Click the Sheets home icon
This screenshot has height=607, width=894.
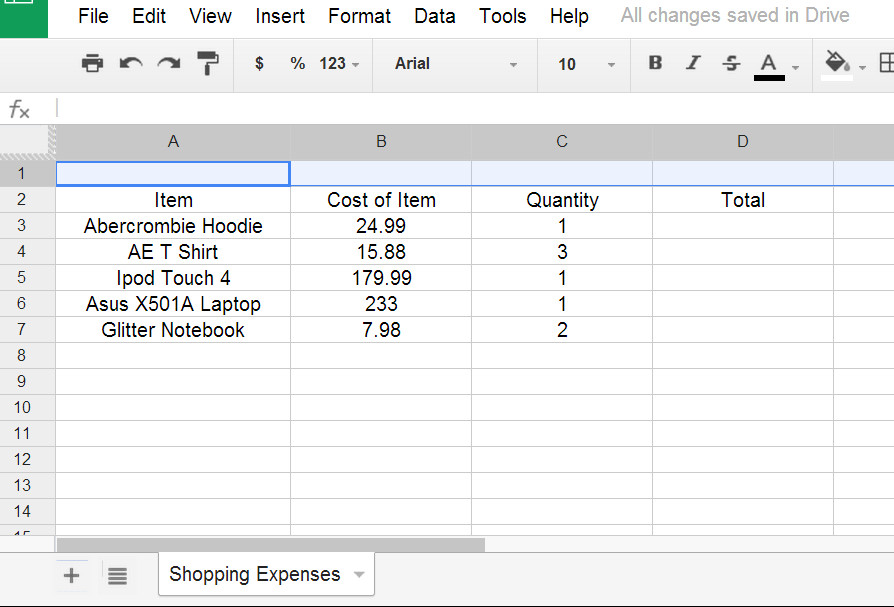[x=24, y=17]
